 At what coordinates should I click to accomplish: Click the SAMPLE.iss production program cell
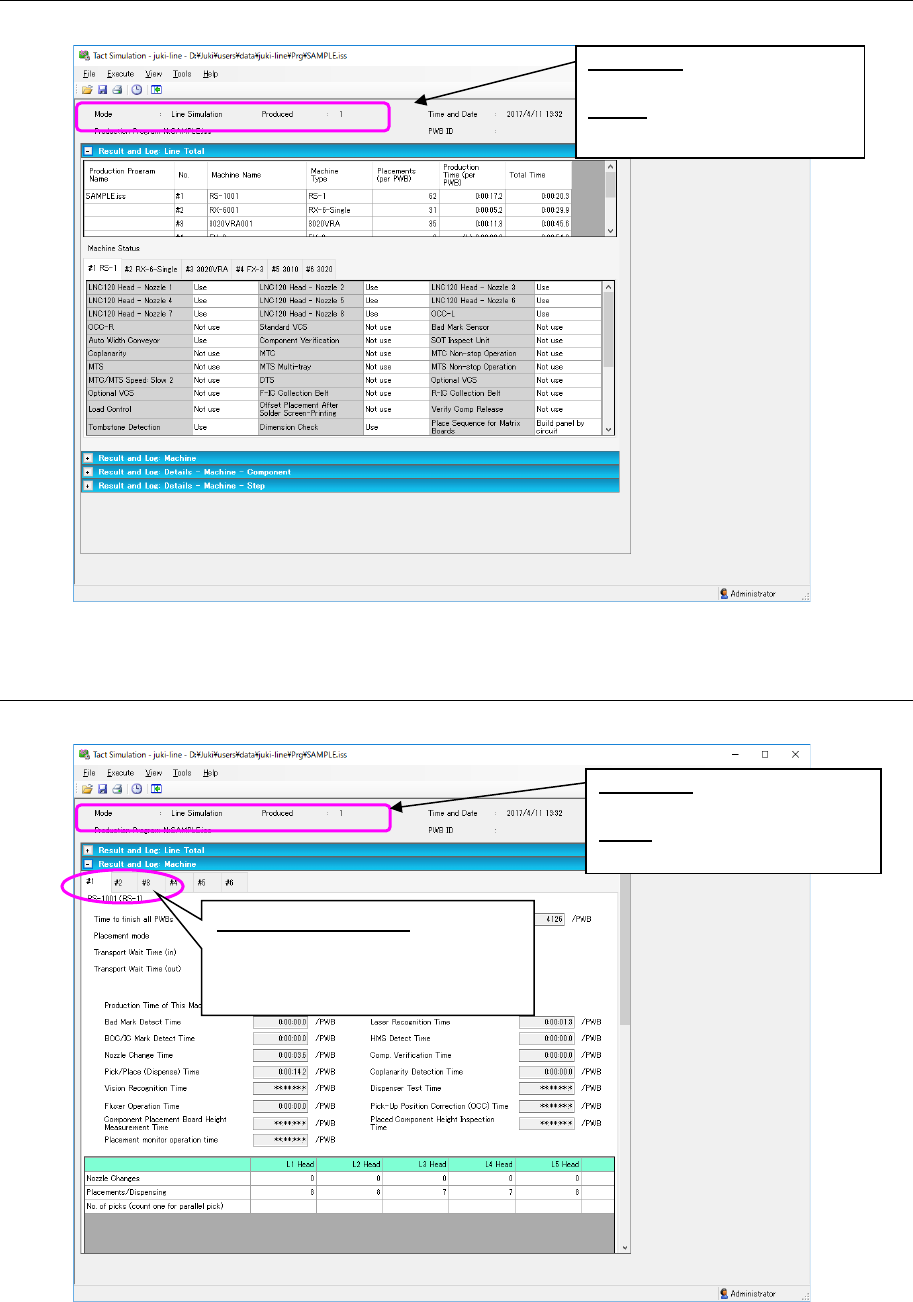pyautogui.click(x=129, y=198)
